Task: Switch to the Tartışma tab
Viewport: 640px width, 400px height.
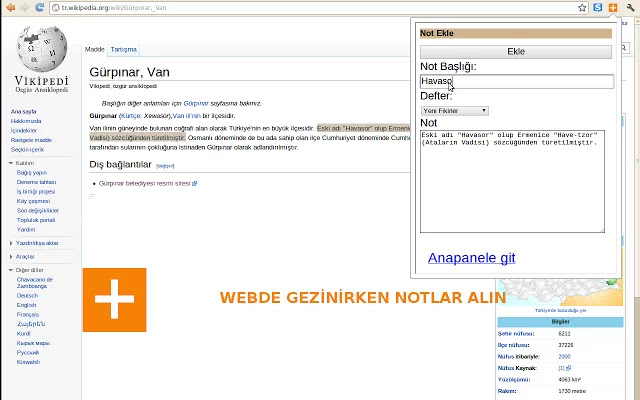Action: coord(123,49)
